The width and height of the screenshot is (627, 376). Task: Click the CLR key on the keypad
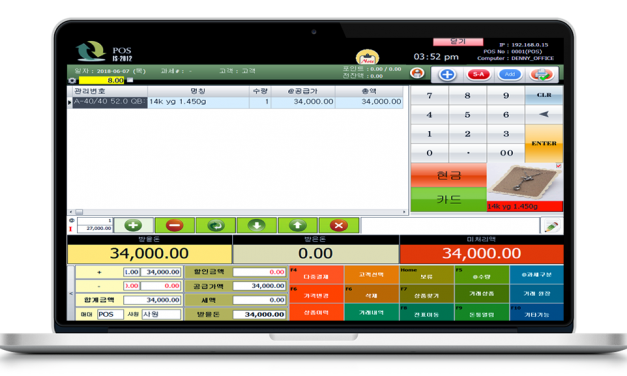pyautogui.click(x=544, y=95)
